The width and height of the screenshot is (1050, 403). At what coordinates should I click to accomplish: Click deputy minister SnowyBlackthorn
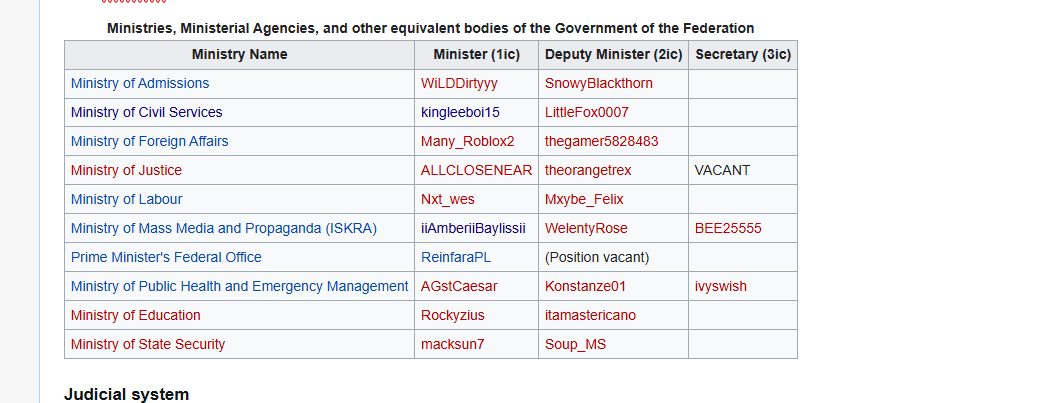[x=598, y=83]
